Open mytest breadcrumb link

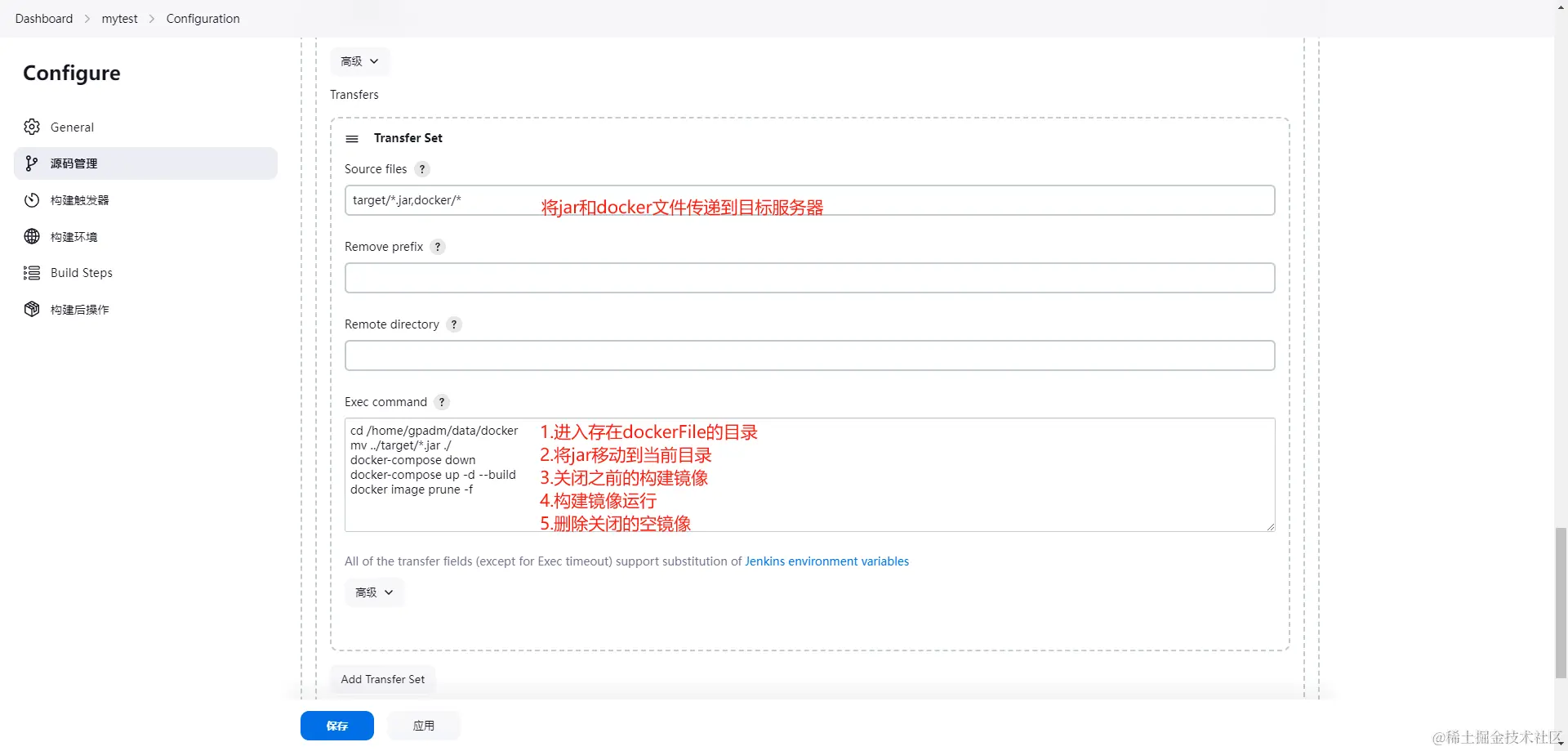[x=119, y=19]
